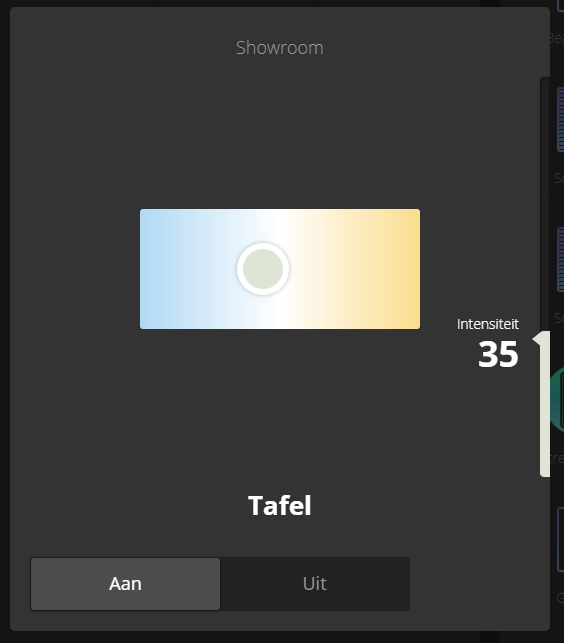Viewport: 564px width, 643px height.
Task: Click the Intensiteit label
Action: pyautogui.click(x=488, y=324)
